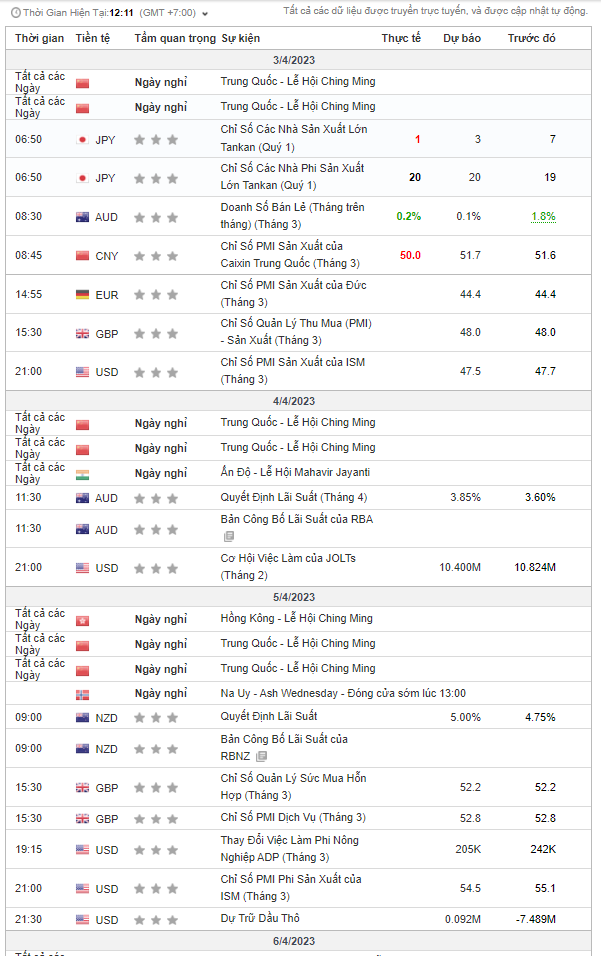Click the US flag on the JOLTs row
Viewport: 601px width, 956px height.
(82, 568)
